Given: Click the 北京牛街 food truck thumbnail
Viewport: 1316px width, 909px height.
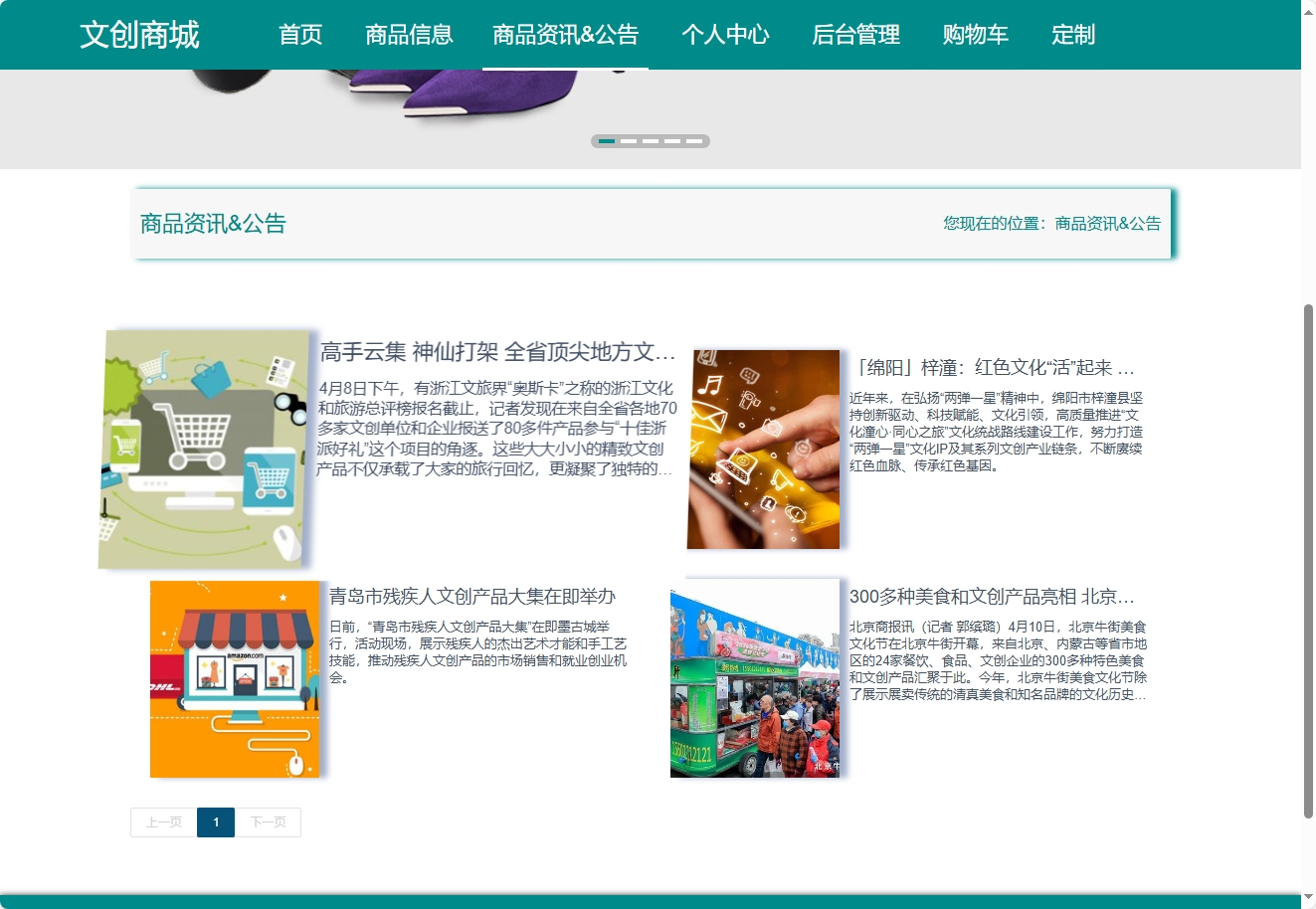Looking at the screenshot, I should pos(755,678).
